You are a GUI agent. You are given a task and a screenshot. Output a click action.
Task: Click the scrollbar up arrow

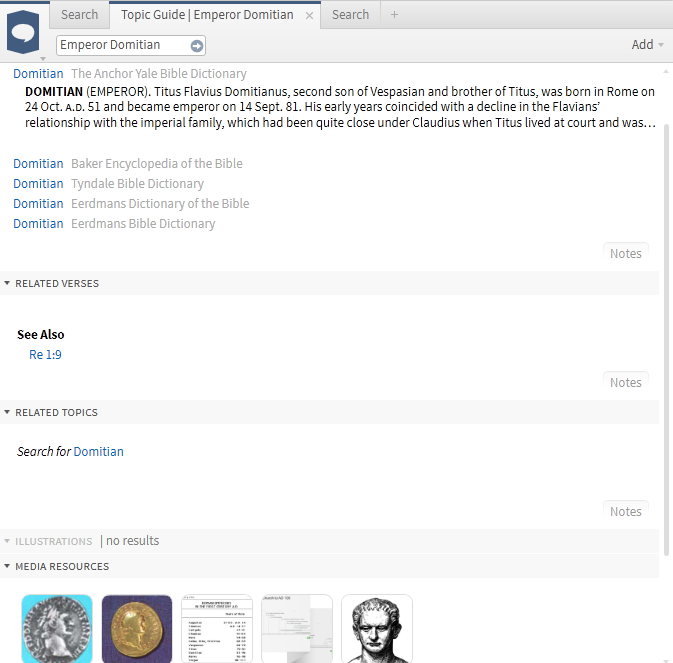point(666,72)
